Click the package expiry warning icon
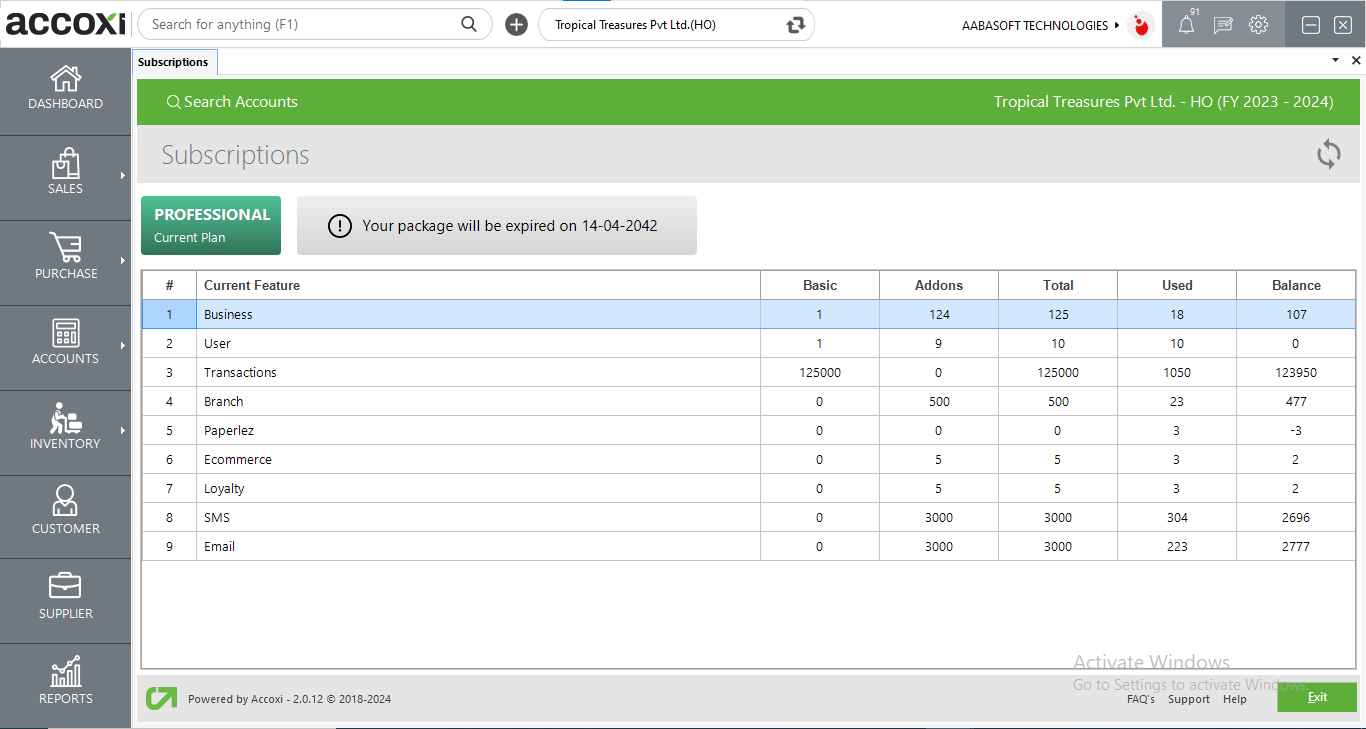Screen dimensions: 1366x729 (340, 226)
